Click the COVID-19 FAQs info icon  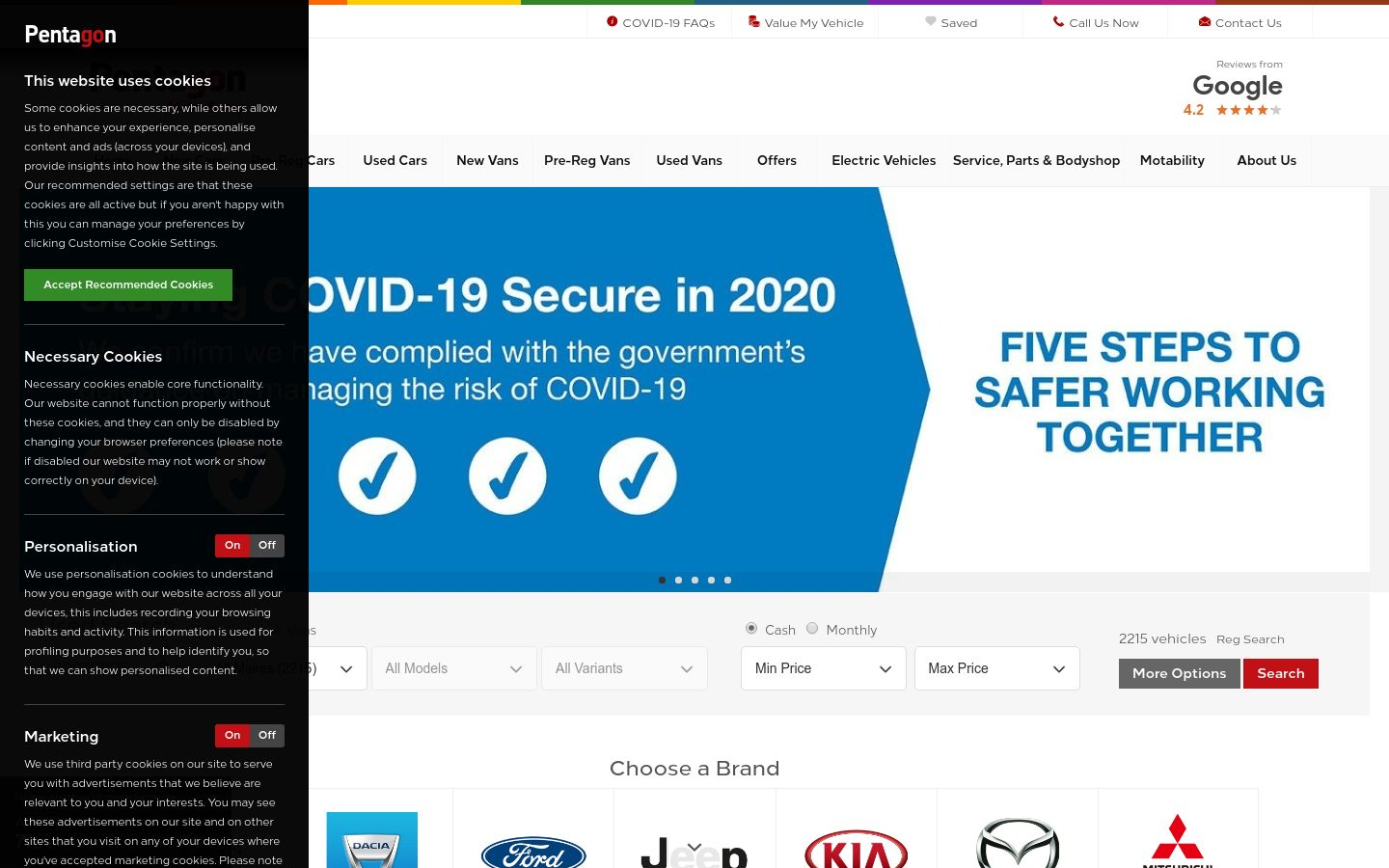click(612, 21)
